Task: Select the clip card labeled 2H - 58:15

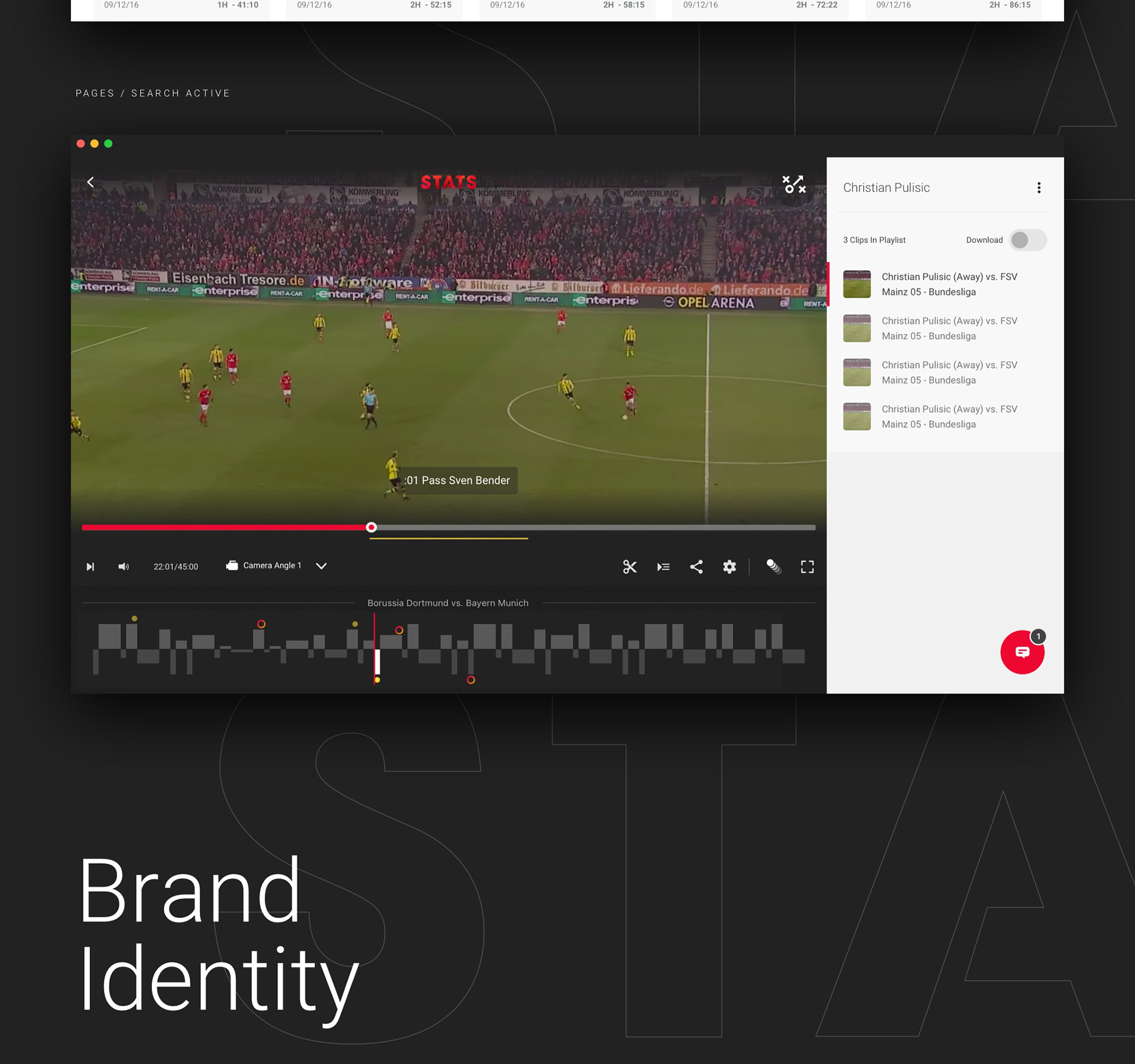Action: click(567, 8)
